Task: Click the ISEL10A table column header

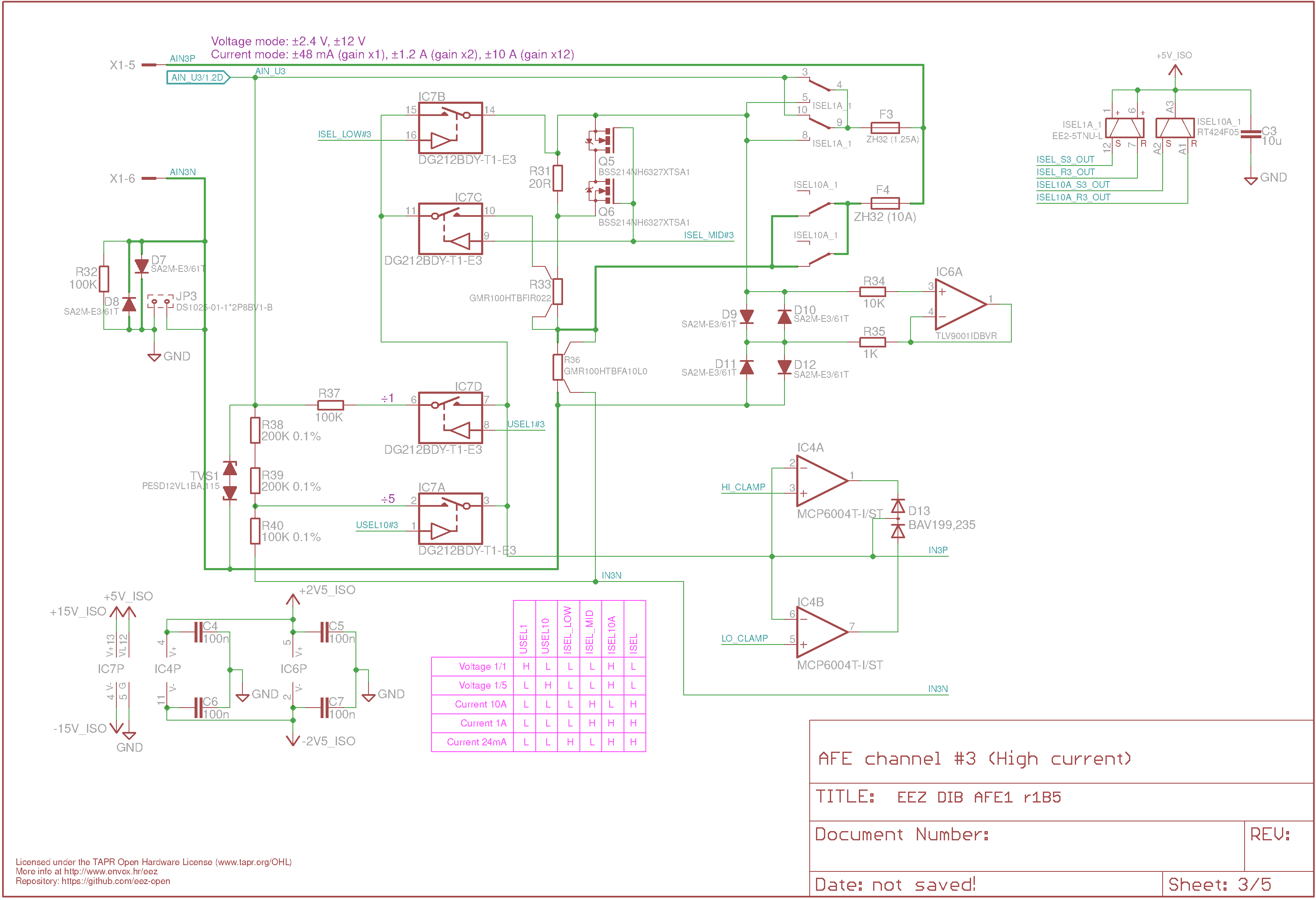Action: [611, 634]
